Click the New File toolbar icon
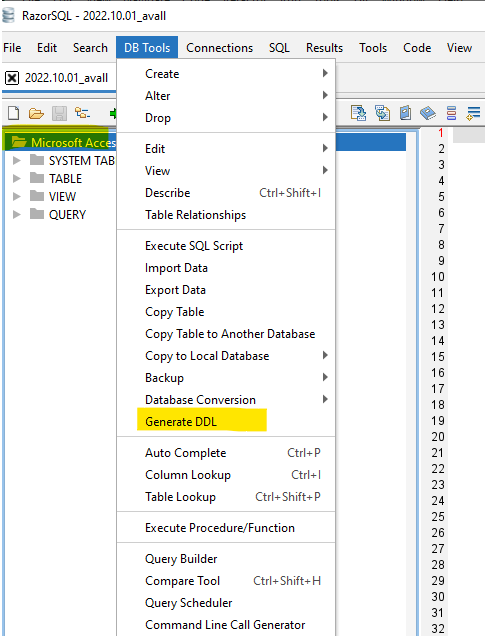The image size is (485, 636). 13,113
